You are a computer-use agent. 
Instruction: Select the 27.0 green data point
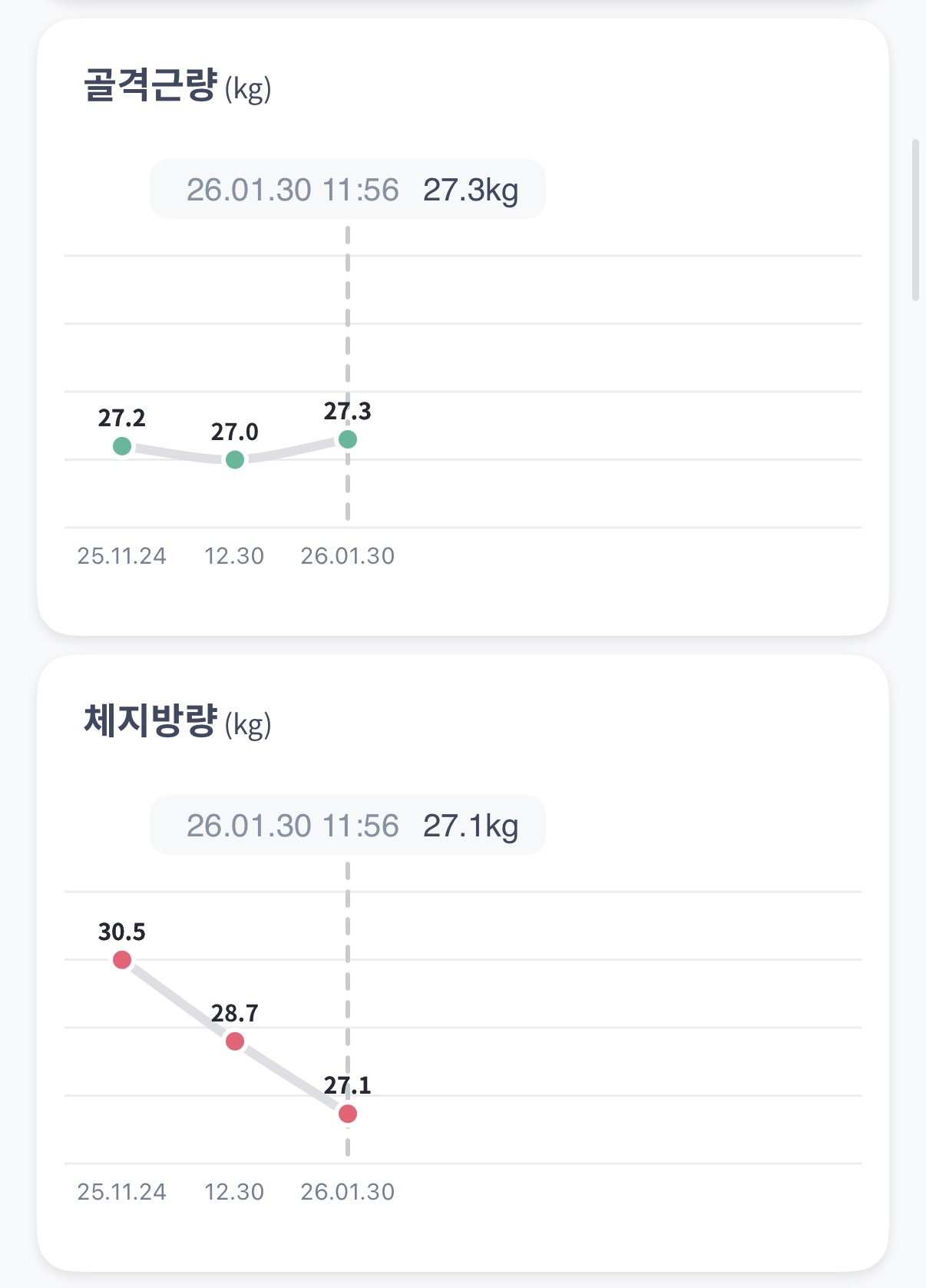point(235,459)
